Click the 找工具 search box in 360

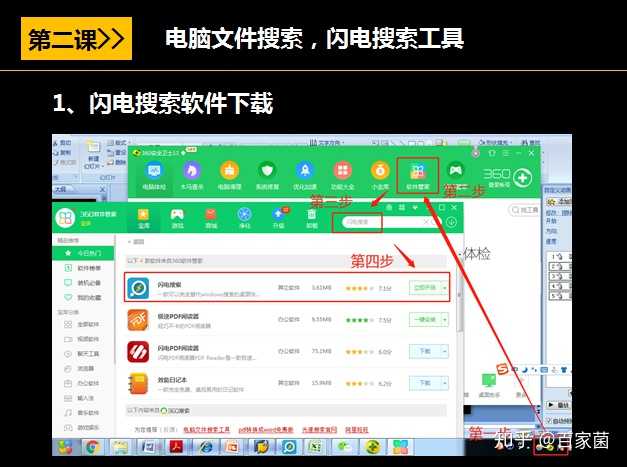[x=524, y=210]
